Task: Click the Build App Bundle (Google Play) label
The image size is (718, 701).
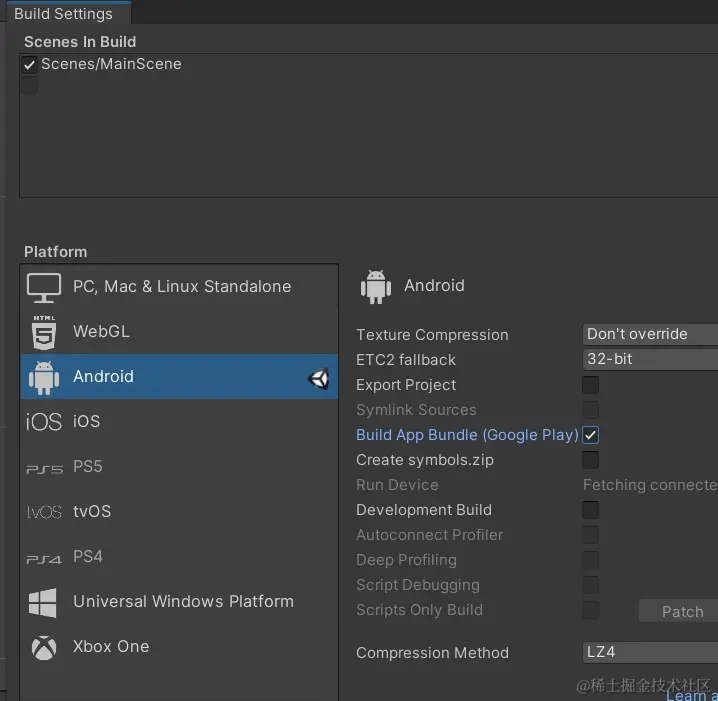Action: 467,435
